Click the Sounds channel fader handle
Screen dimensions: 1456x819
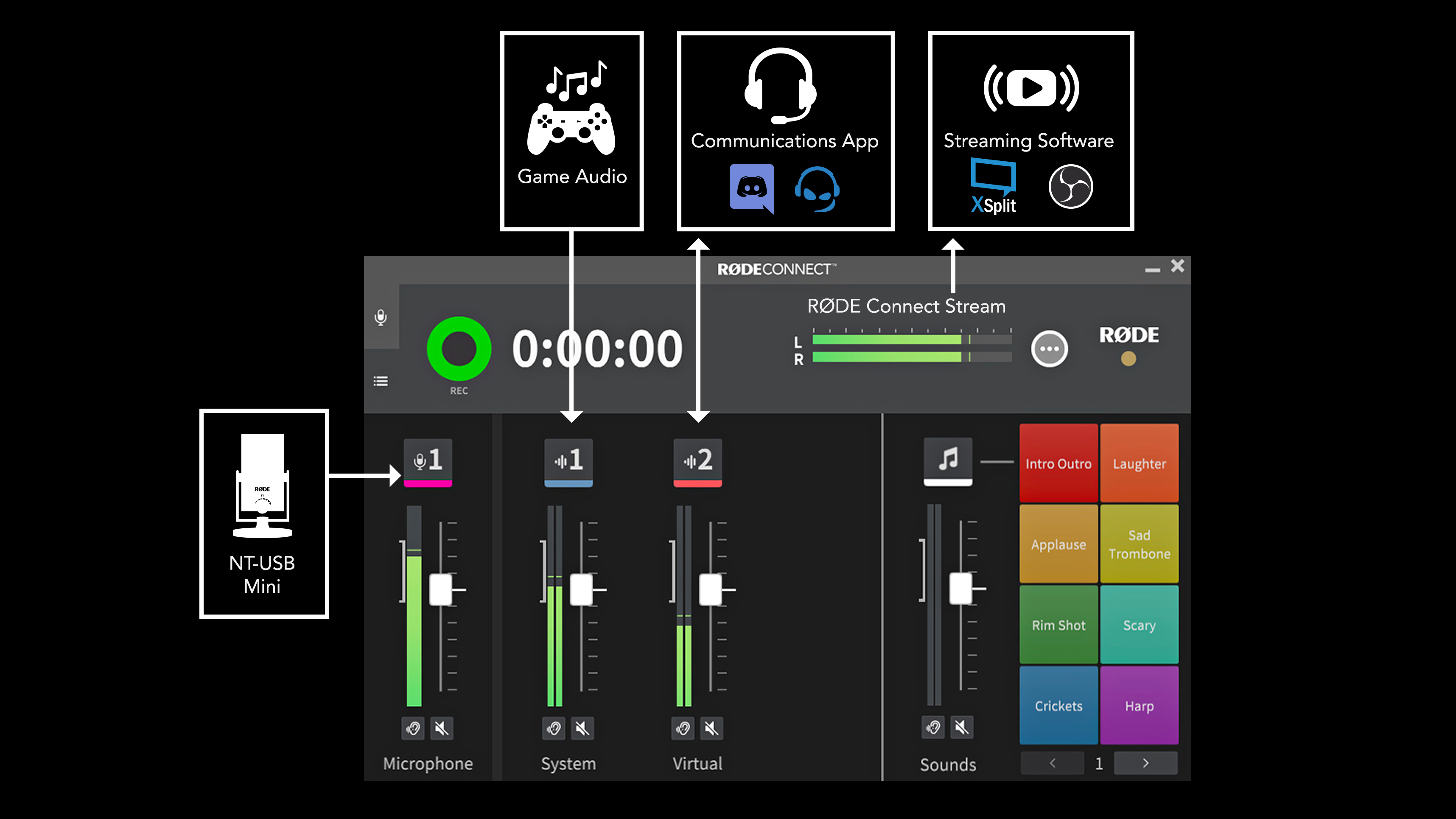pos(961,589)
